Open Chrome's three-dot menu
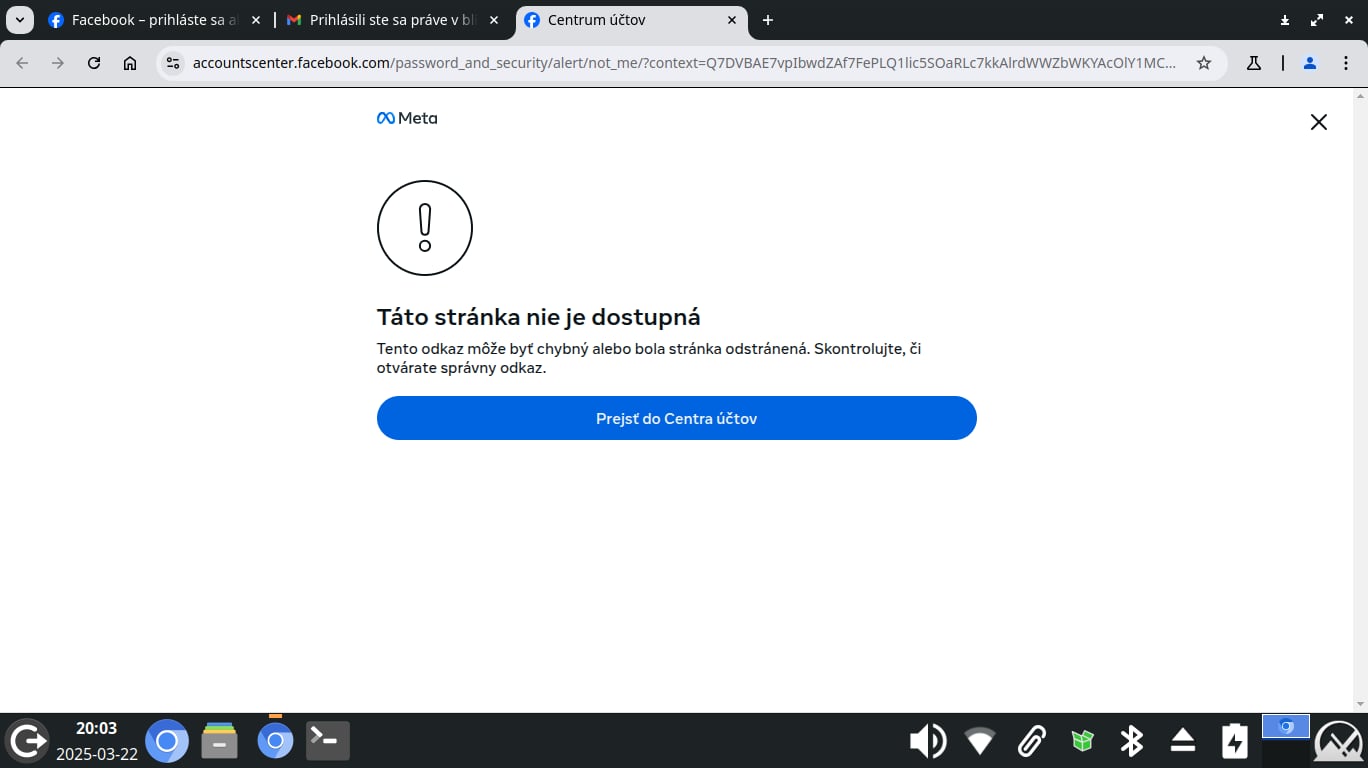The width and height of the screenshot is (1368, 768). [x=1347, y=62]
